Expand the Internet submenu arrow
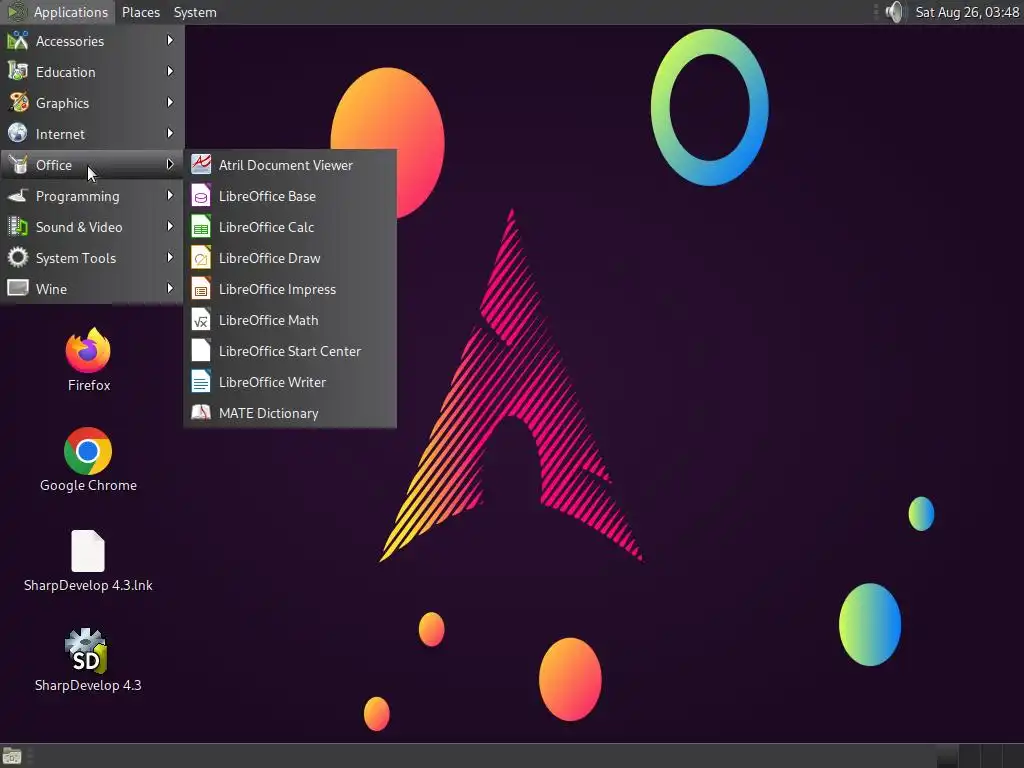This screenshot has height=768, width=1024. coord(170,133)
